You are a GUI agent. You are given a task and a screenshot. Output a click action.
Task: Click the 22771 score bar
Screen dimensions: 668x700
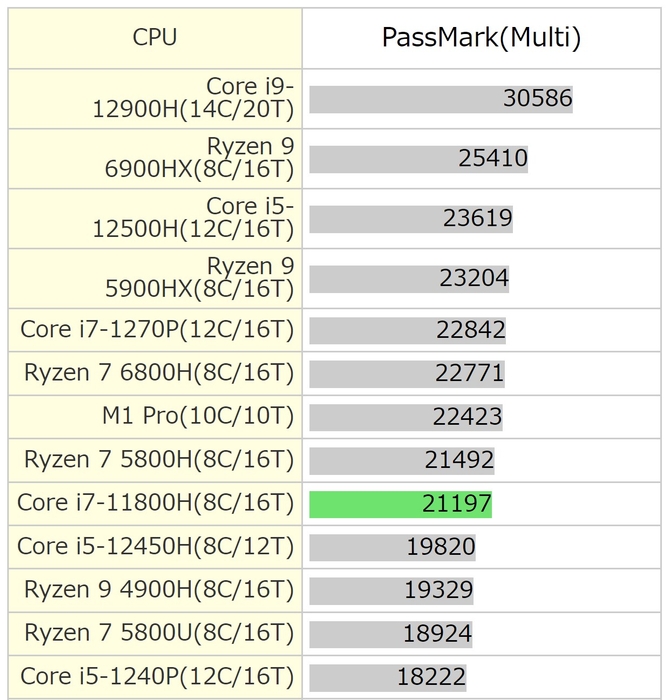coord(406,374)
